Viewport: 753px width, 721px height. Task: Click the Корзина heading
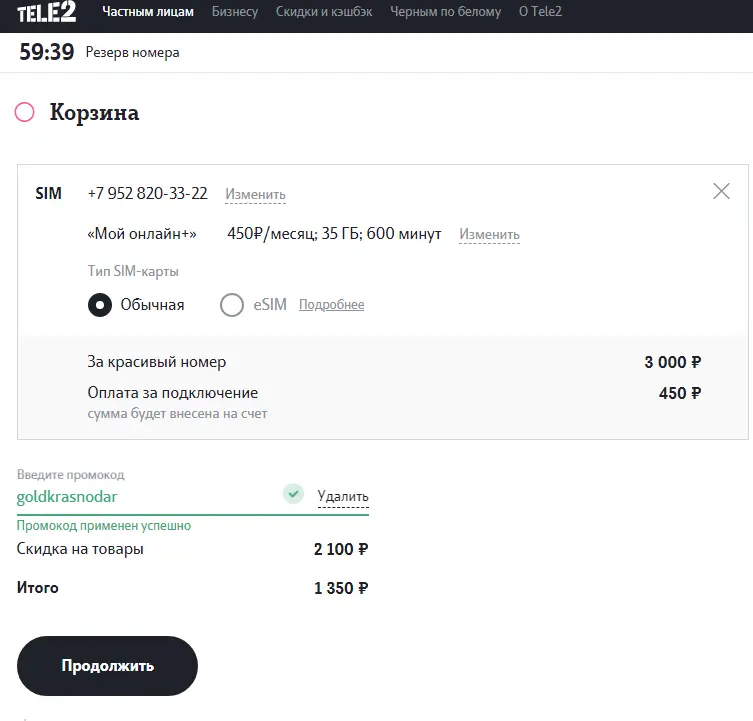point(95,113)
